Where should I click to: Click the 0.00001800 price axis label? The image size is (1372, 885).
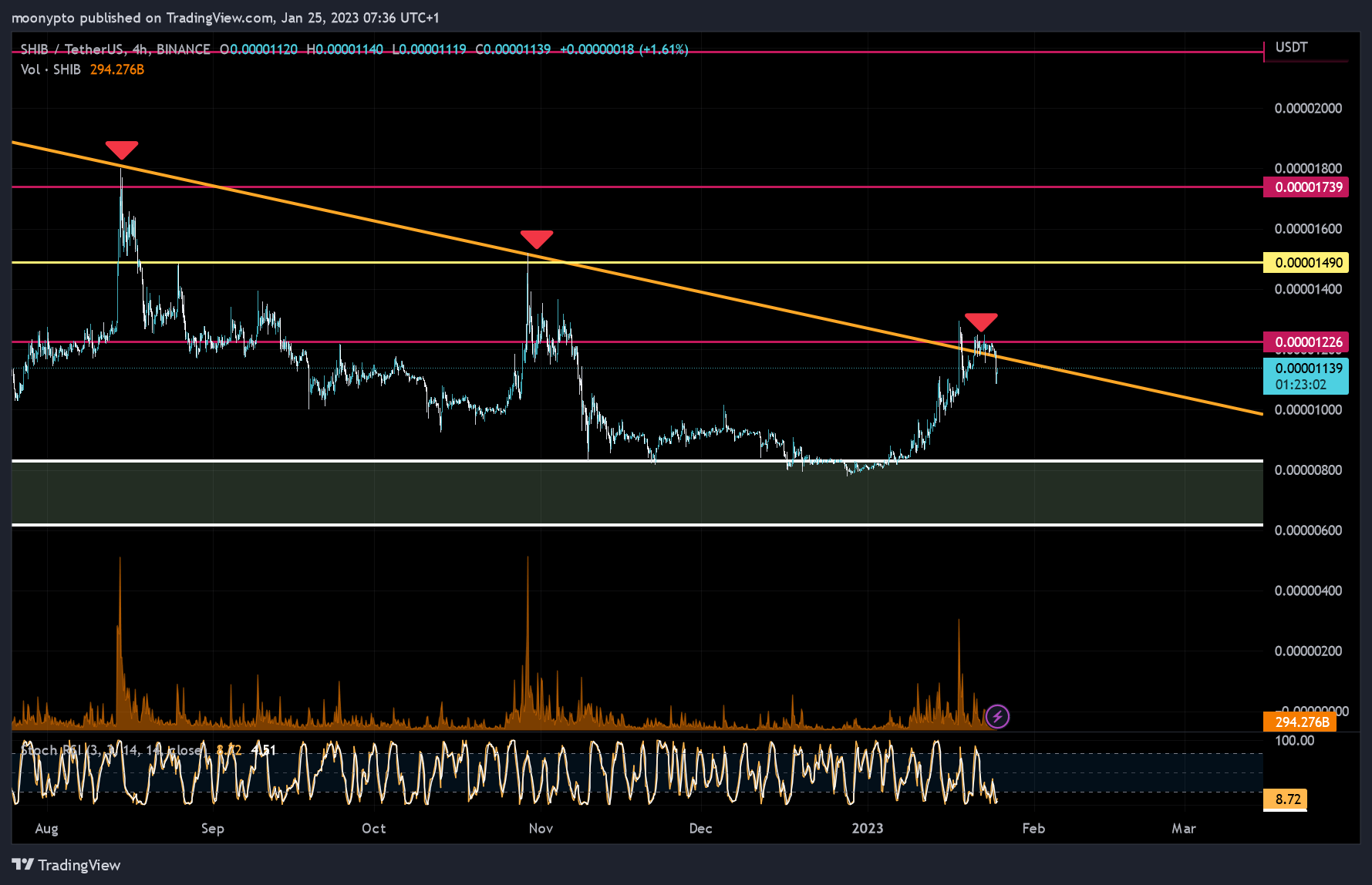click(1308, 169)
